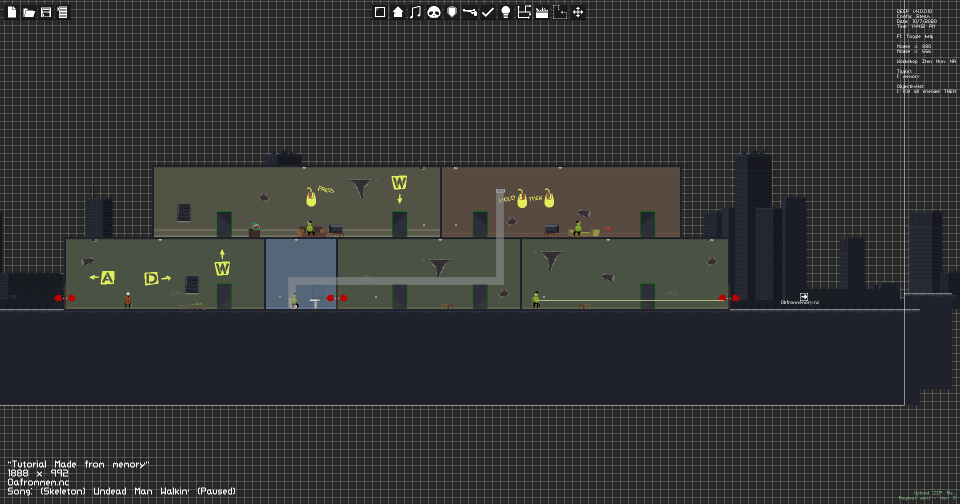
Task: Select the vent path tool
Action: 524,12
